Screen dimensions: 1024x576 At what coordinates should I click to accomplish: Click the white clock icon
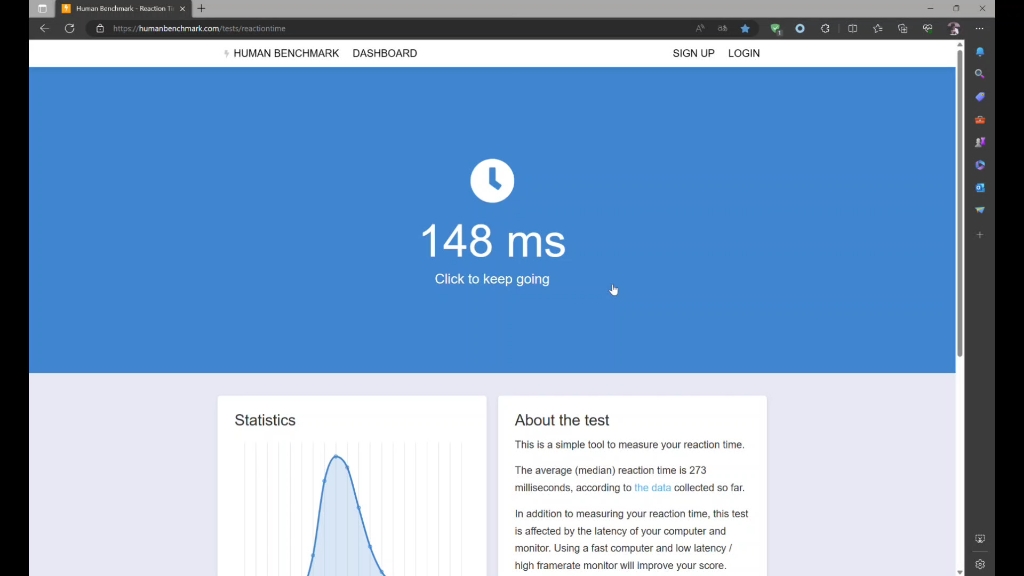(x=492, y=181)
